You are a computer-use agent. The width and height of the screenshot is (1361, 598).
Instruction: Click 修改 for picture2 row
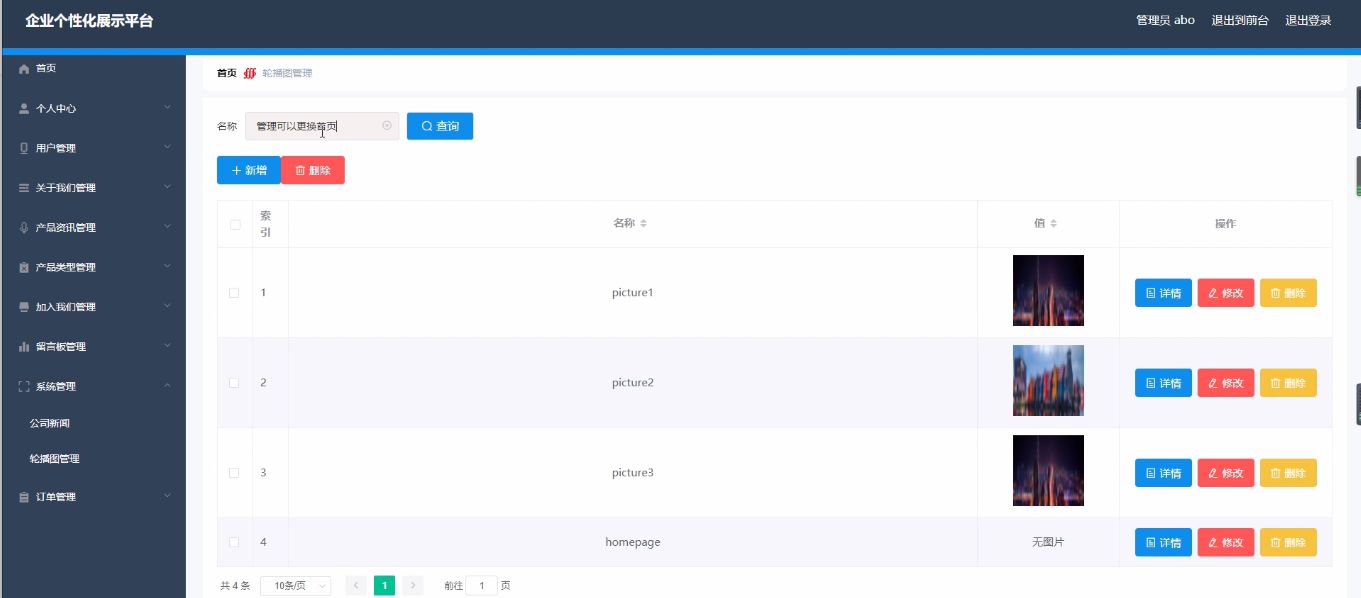[1226, 383]
